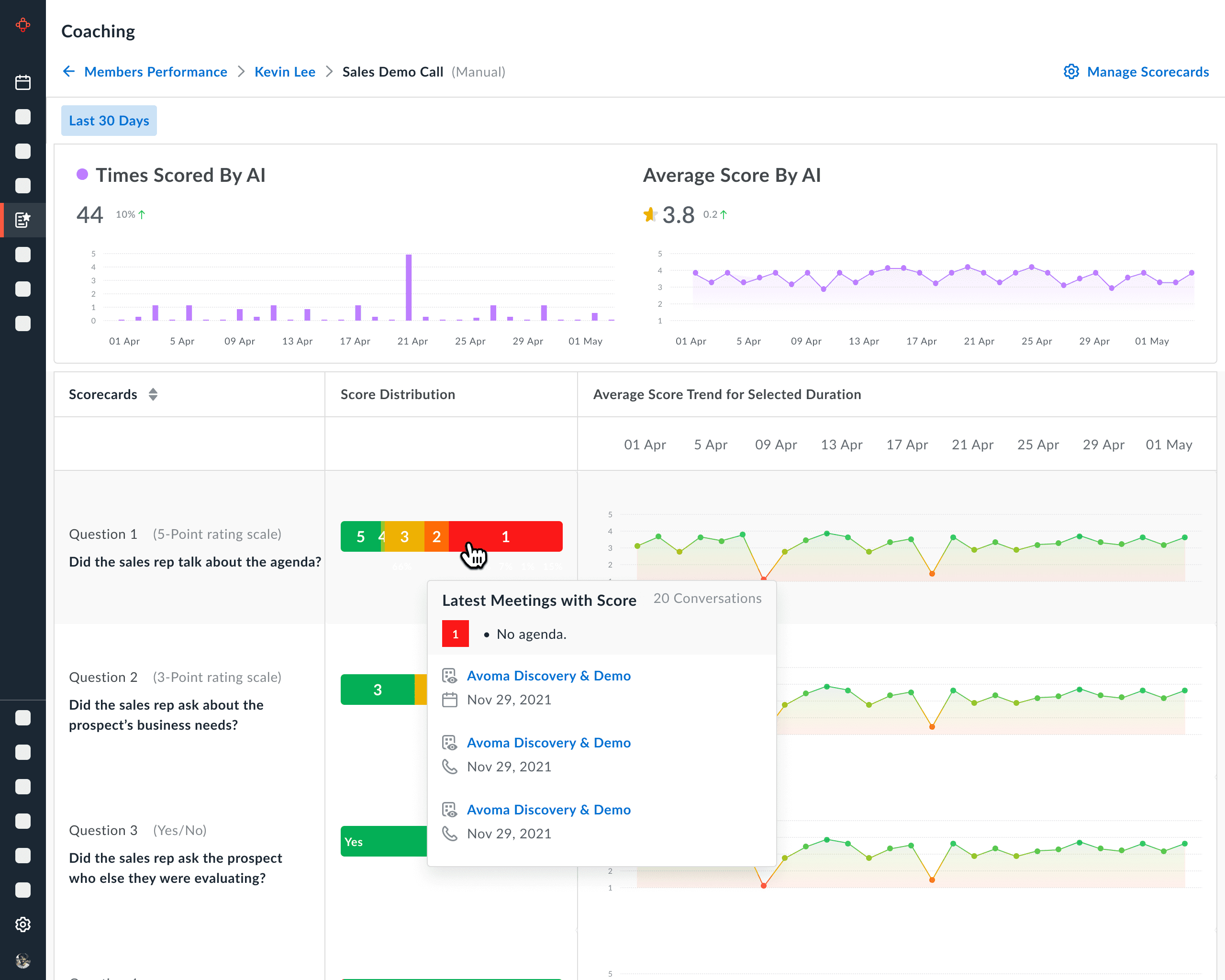The image size is (1225, 980).
Task: Click orange score 2 segment for Question 1
Action: point(436,536)
